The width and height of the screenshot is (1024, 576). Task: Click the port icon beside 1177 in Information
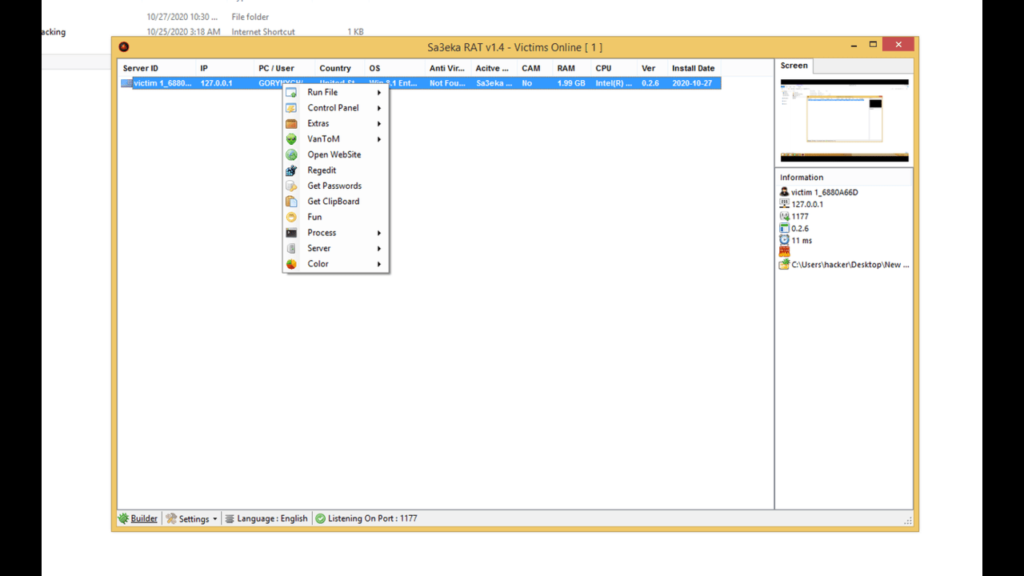(x=784, y=216)
